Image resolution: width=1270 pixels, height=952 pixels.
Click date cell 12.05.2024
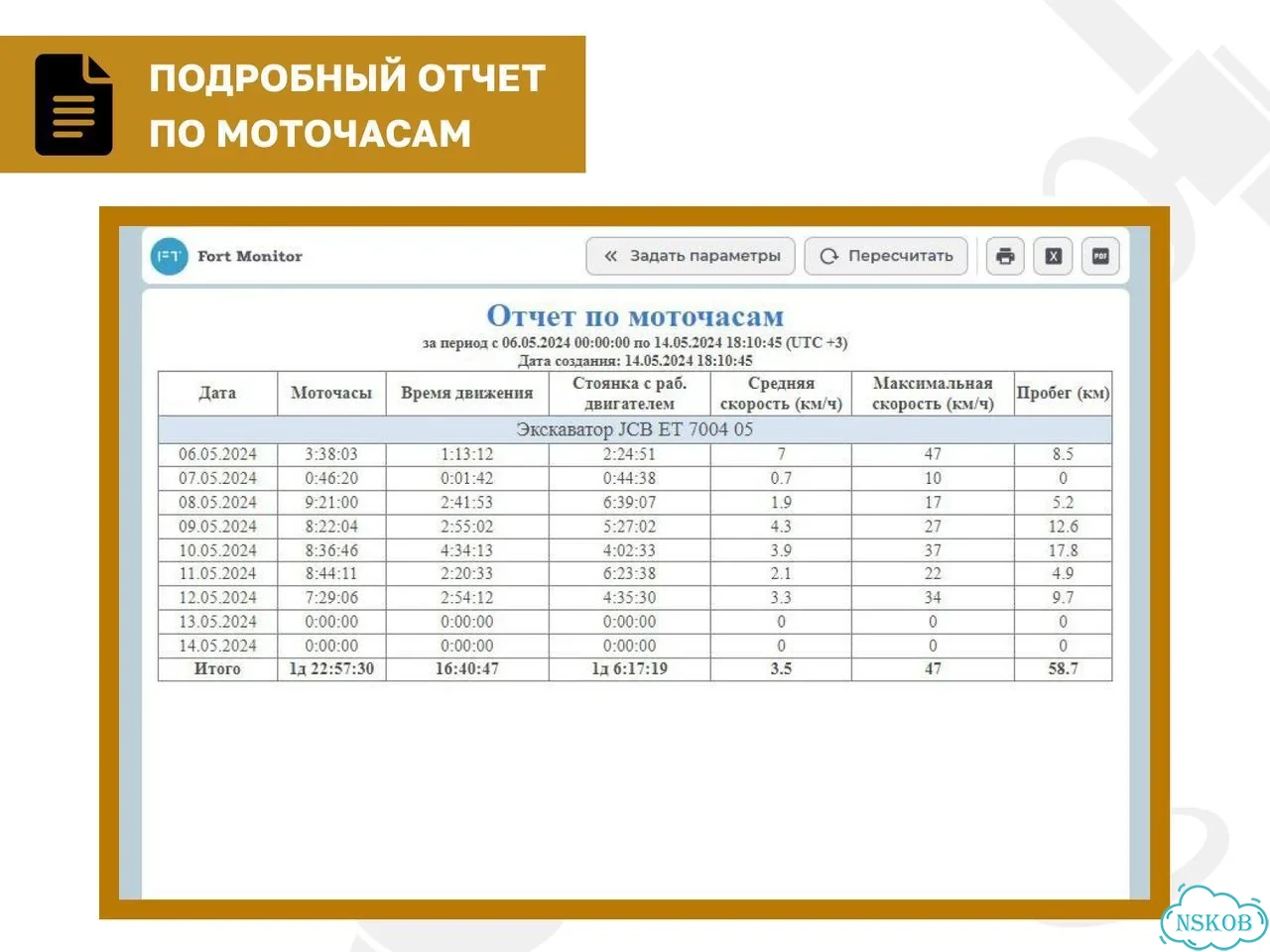coord(217,597)
